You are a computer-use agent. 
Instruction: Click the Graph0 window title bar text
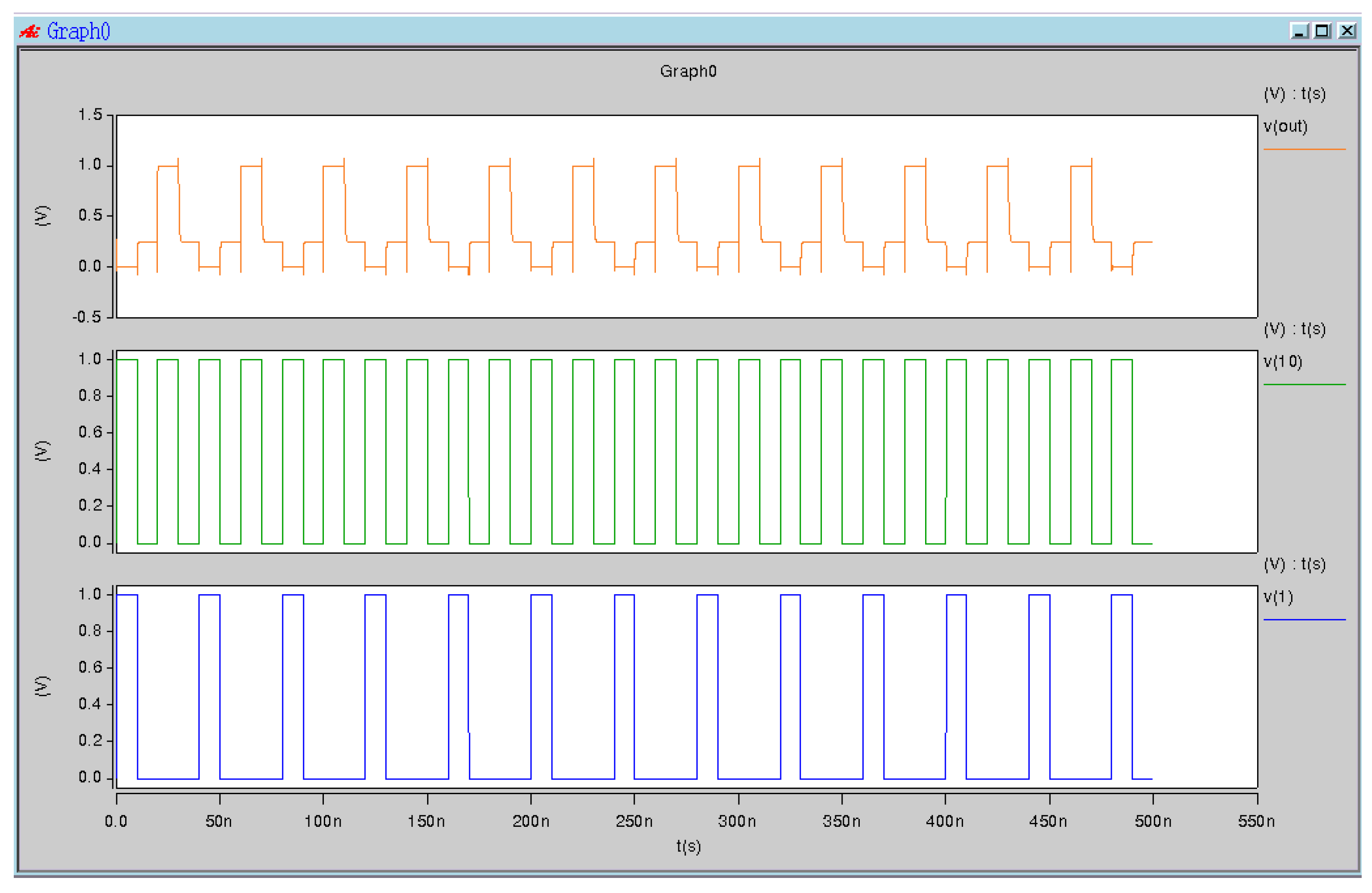pos(78,31)
